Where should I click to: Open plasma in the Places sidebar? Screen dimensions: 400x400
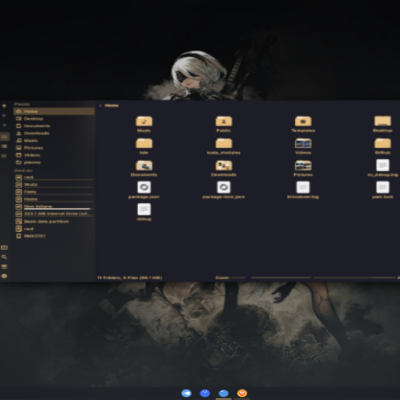tap(54, 163)
